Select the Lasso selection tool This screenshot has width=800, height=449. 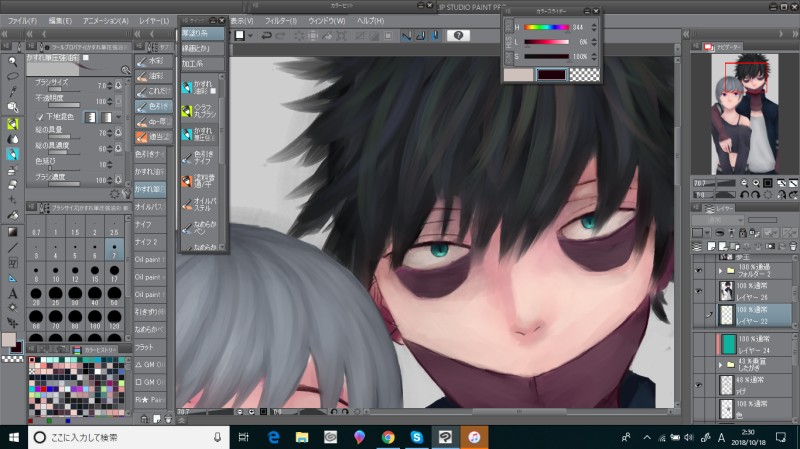pyautogui.click(x=13, y=77)
